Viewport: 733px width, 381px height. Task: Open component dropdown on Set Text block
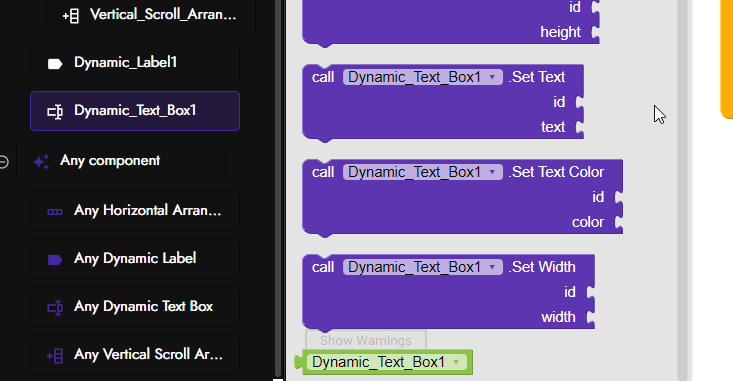click(423, 77)
